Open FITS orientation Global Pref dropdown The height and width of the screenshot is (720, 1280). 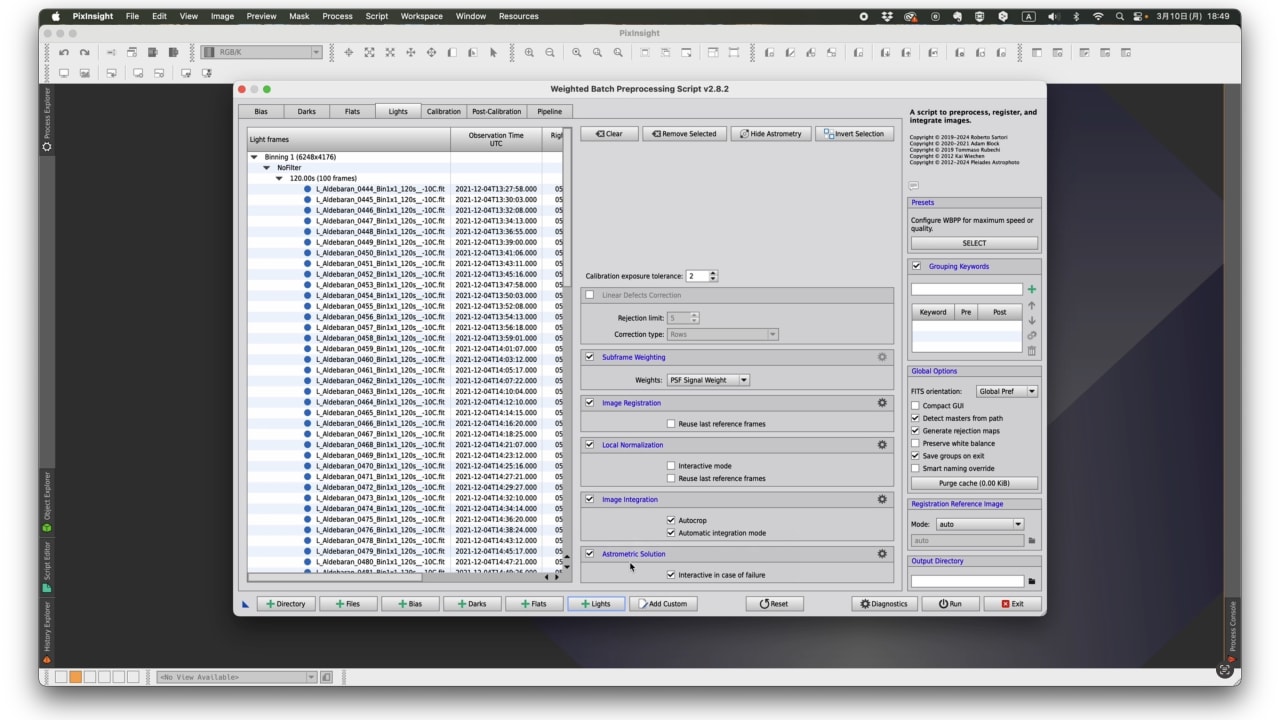tap(1007, 392)
